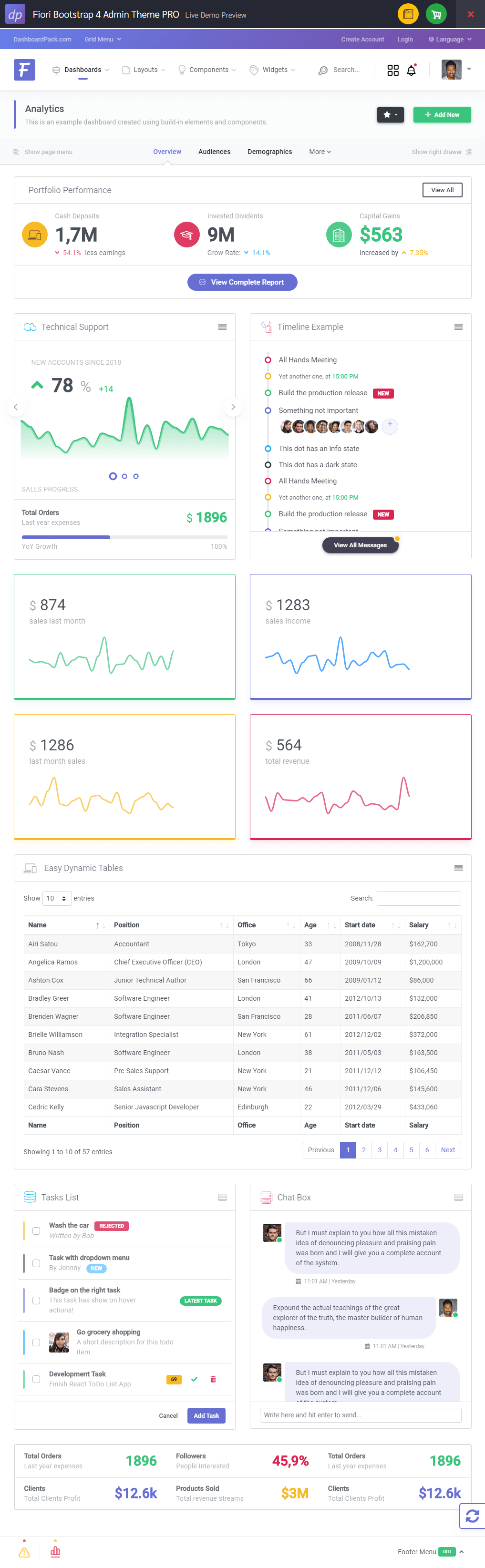Select the third carousel dot indicator

coord(136,476)
